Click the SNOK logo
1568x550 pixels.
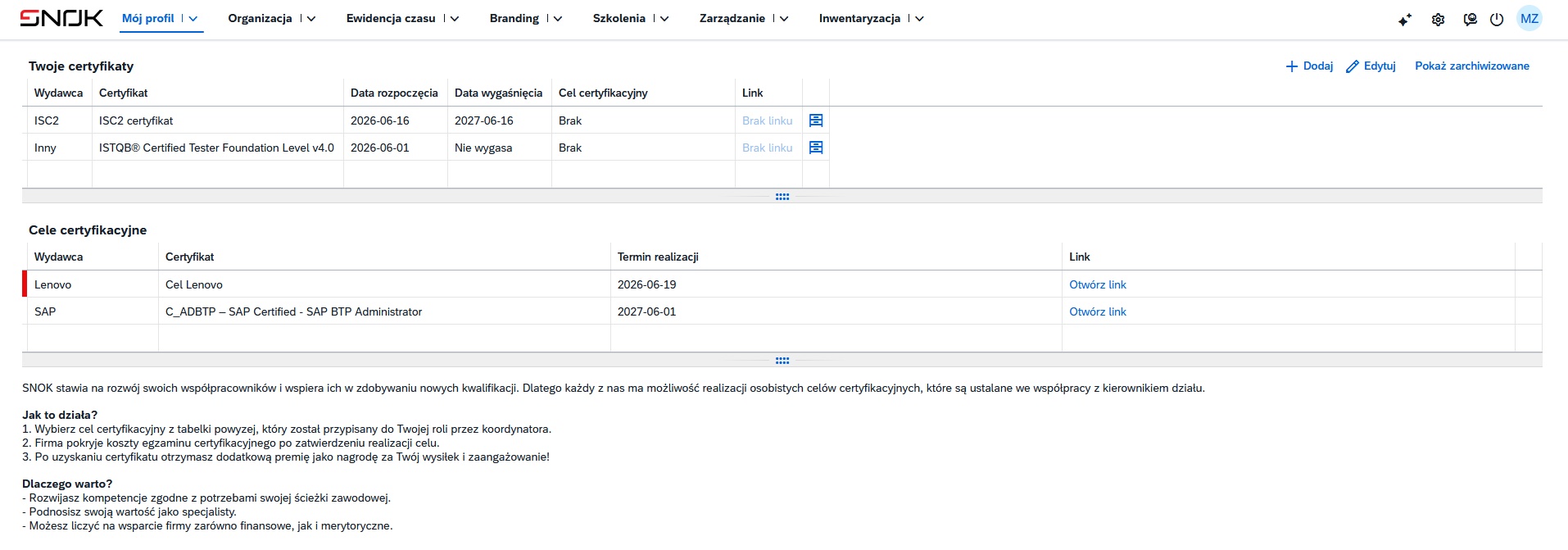tap(61, 18)
